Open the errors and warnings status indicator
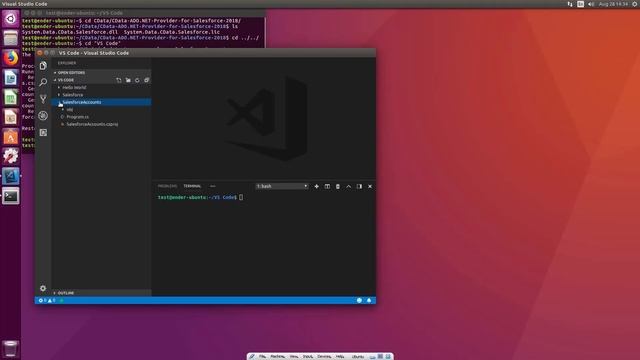The image size is (640, 360). [x=47, y=300]
